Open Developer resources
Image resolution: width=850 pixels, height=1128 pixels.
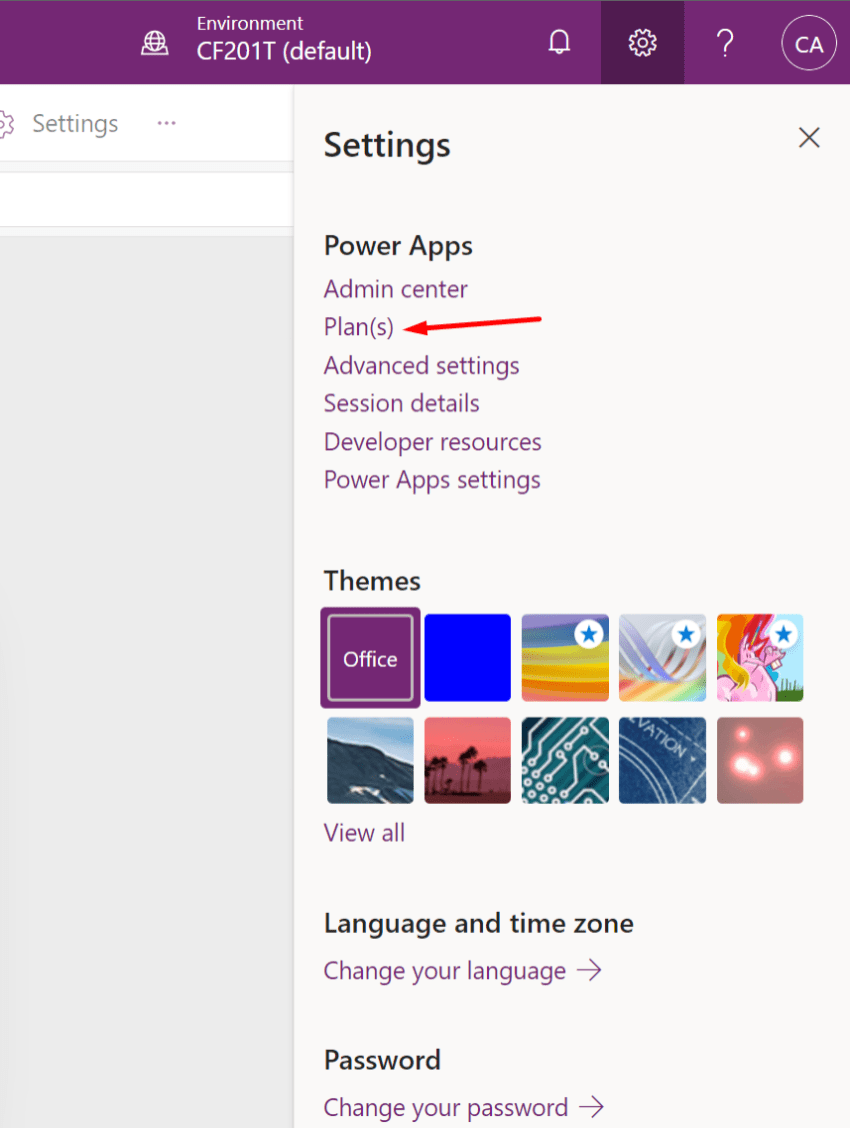pos(432,441)
